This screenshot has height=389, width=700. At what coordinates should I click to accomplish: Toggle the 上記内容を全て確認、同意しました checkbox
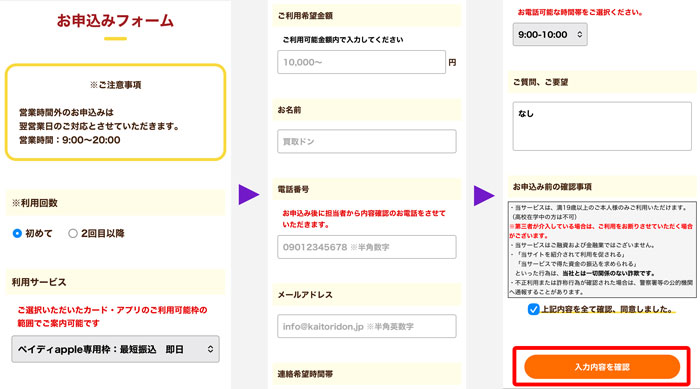point(533,309)
